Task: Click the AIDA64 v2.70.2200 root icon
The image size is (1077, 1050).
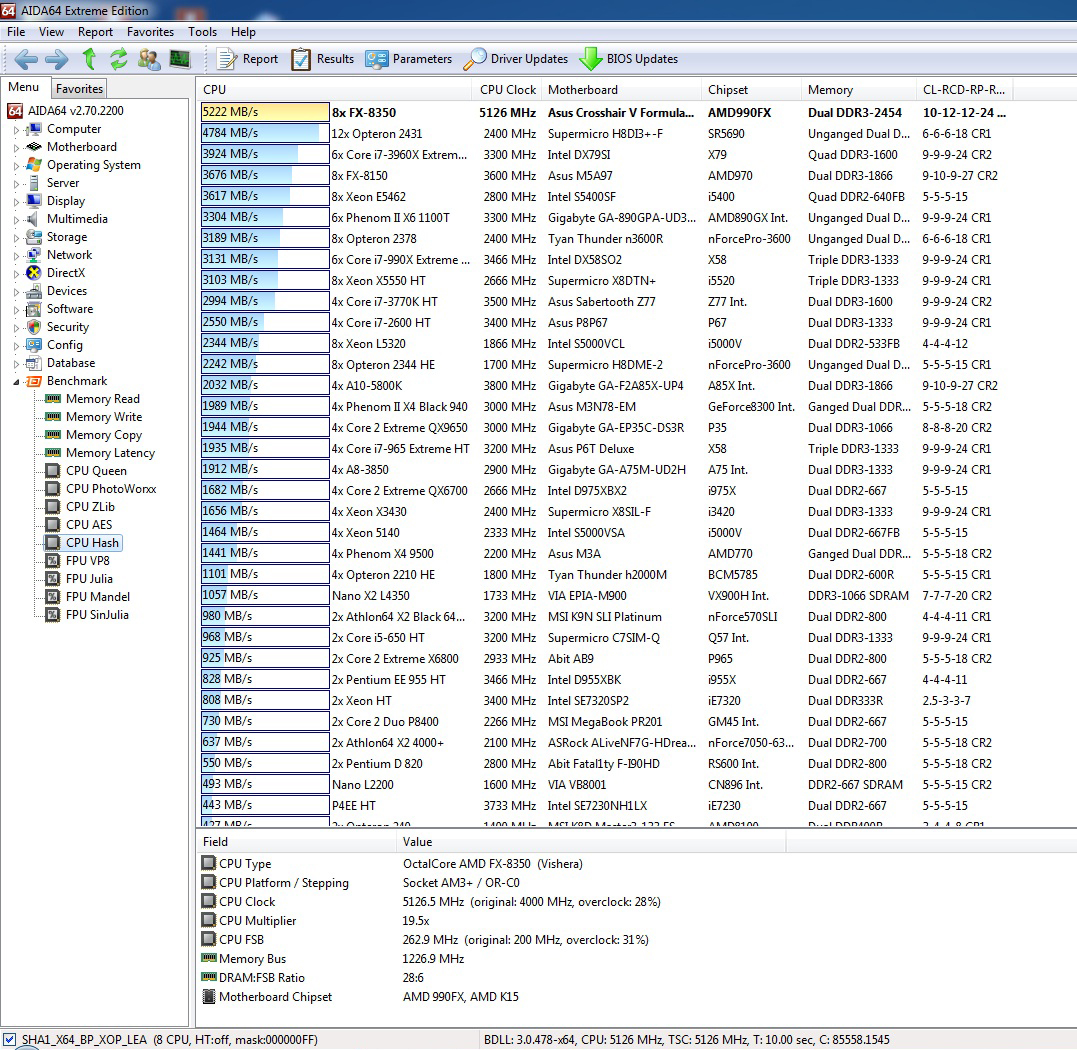Action: (15, 111)
